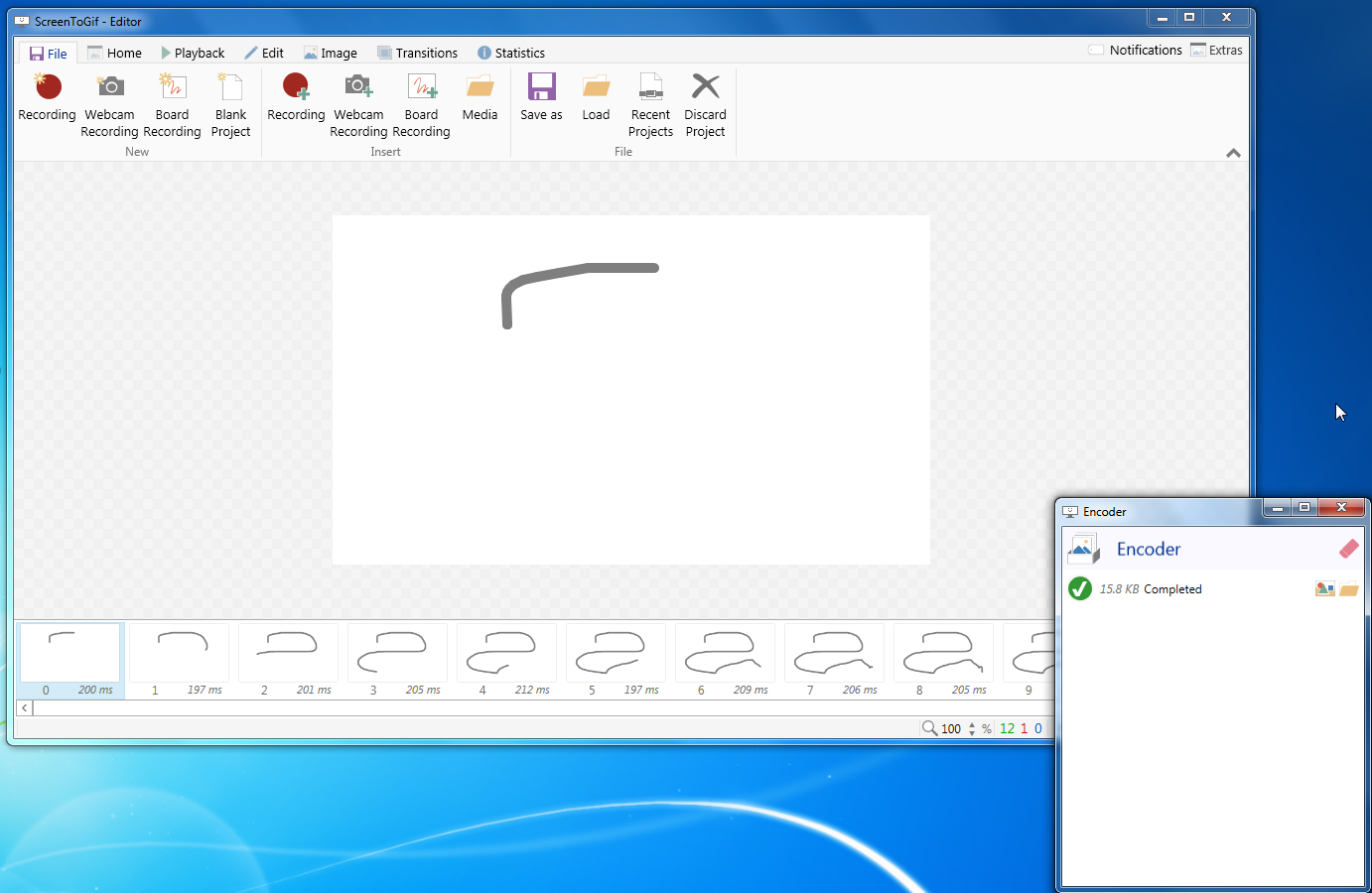The width and height of the screenshot is (1372, 893).
Task: Select frame 3 thumbnail
Action: point(398,661)
